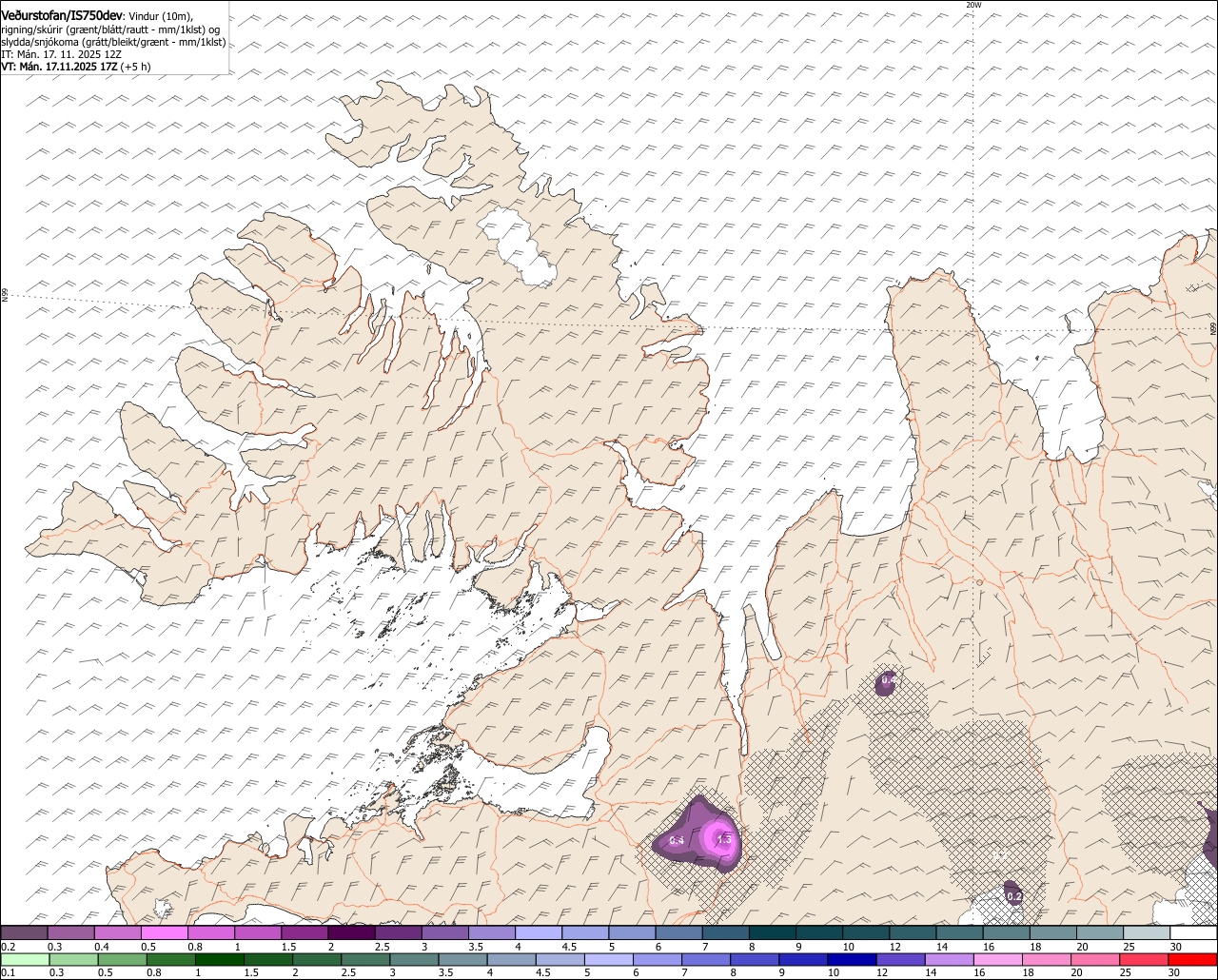Click the '20W' longitude label at top

click(972, 5)
